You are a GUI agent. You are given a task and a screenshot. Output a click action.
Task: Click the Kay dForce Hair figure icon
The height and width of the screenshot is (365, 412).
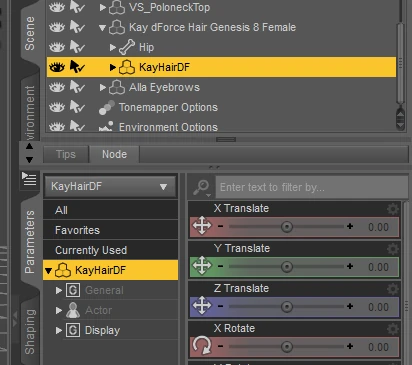(x=117, y=27)
